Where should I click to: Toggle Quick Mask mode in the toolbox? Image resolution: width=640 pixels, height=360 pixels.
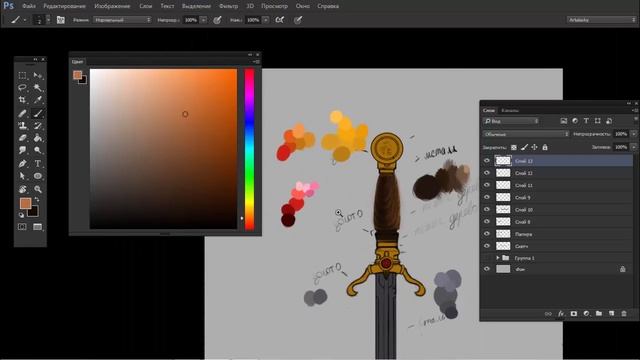click(x=22, y=227)
